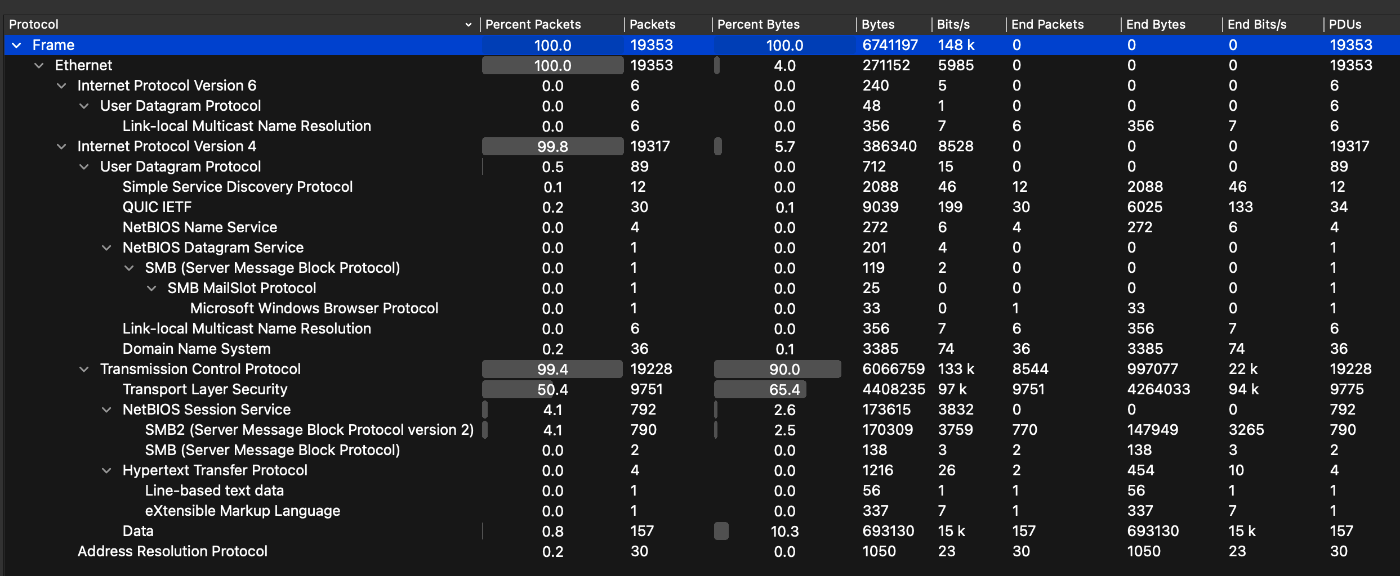Select Hypertext Transfer Protocol row
This screenshot has height=576, width=1400.
(x=700, y=470)
